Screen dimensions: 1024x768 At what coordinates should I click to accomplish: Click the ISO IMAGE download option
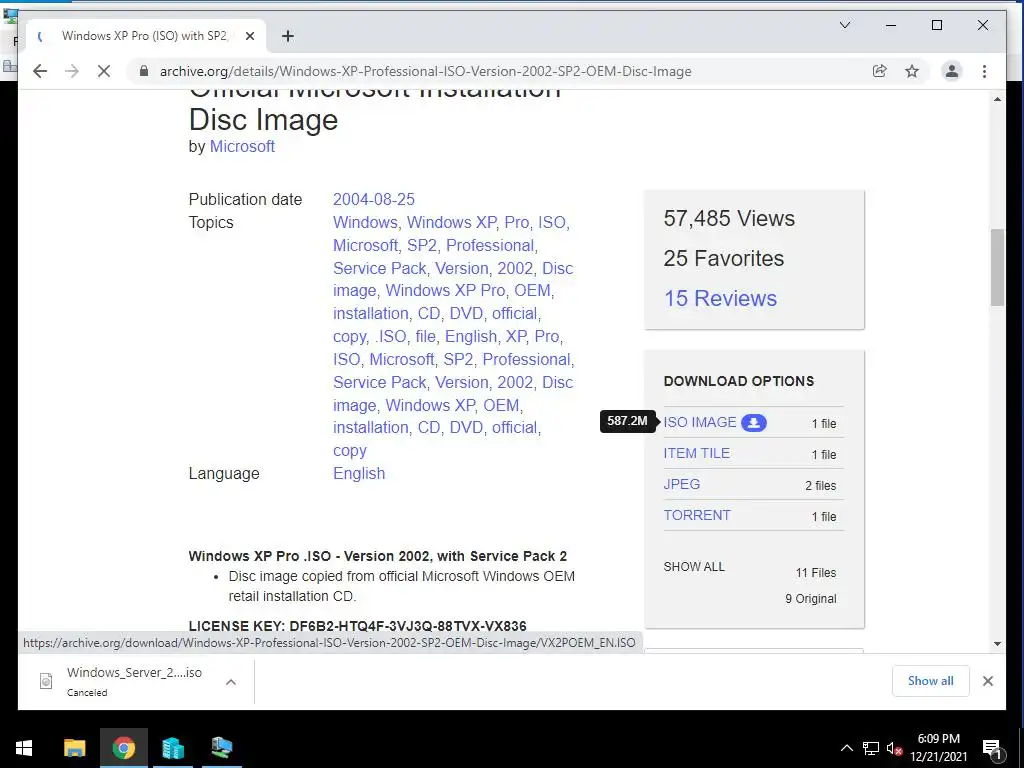[x=699, y=423]
